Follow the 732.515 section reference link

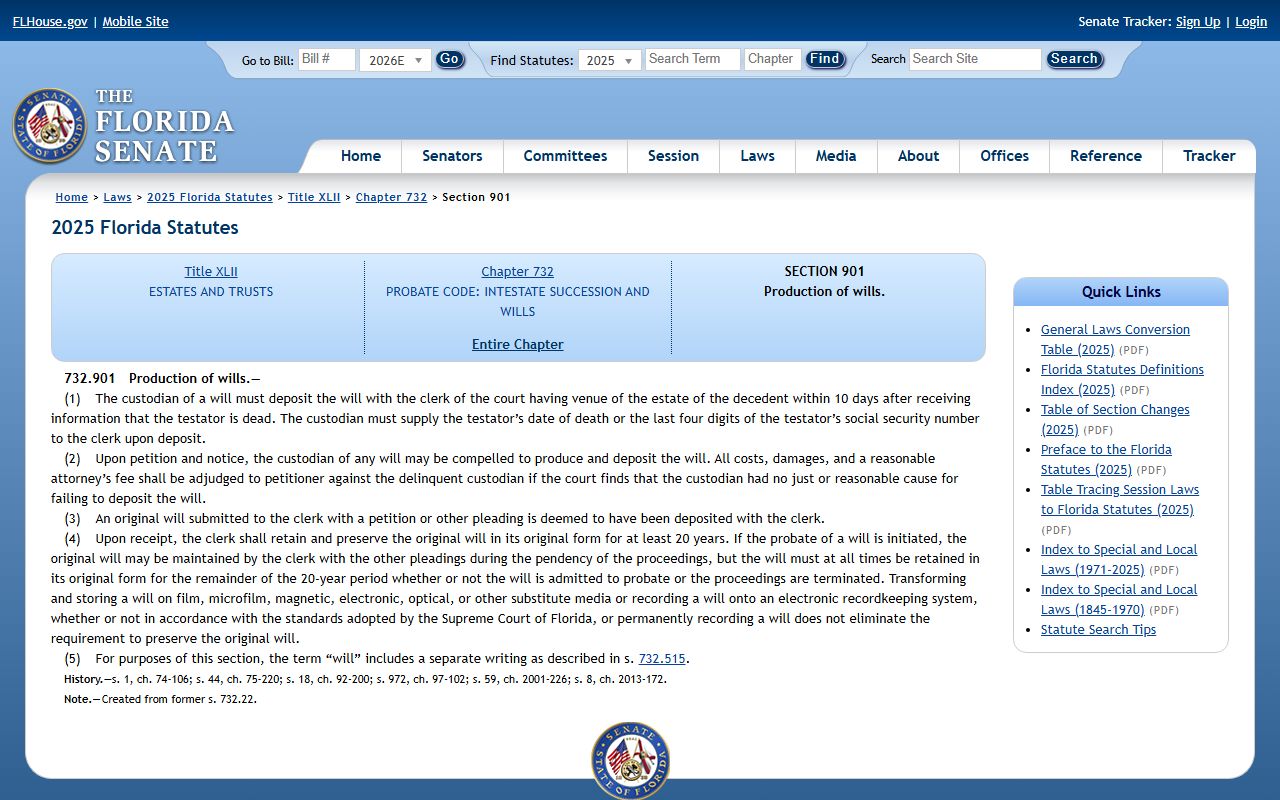(662, 658)
